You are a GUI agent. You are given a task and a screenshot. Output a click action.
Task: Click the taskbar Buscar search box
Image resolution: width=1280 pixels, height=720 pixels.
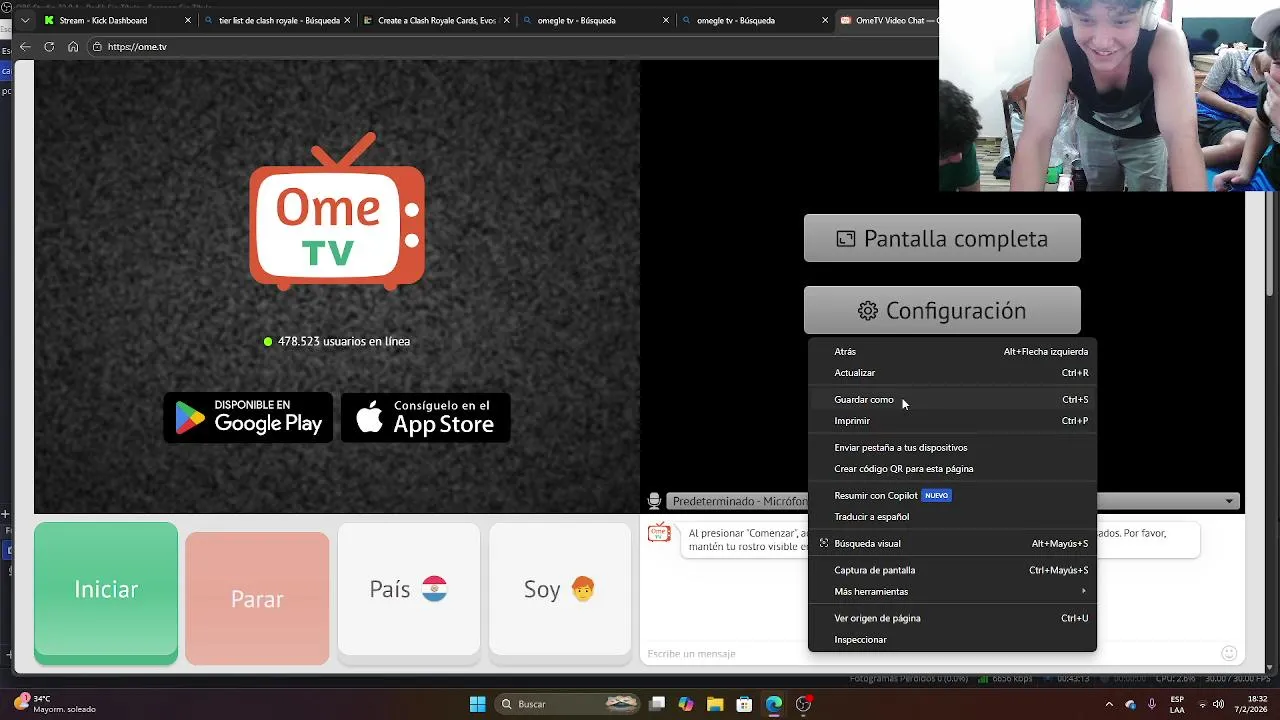[x=568, y=704]
